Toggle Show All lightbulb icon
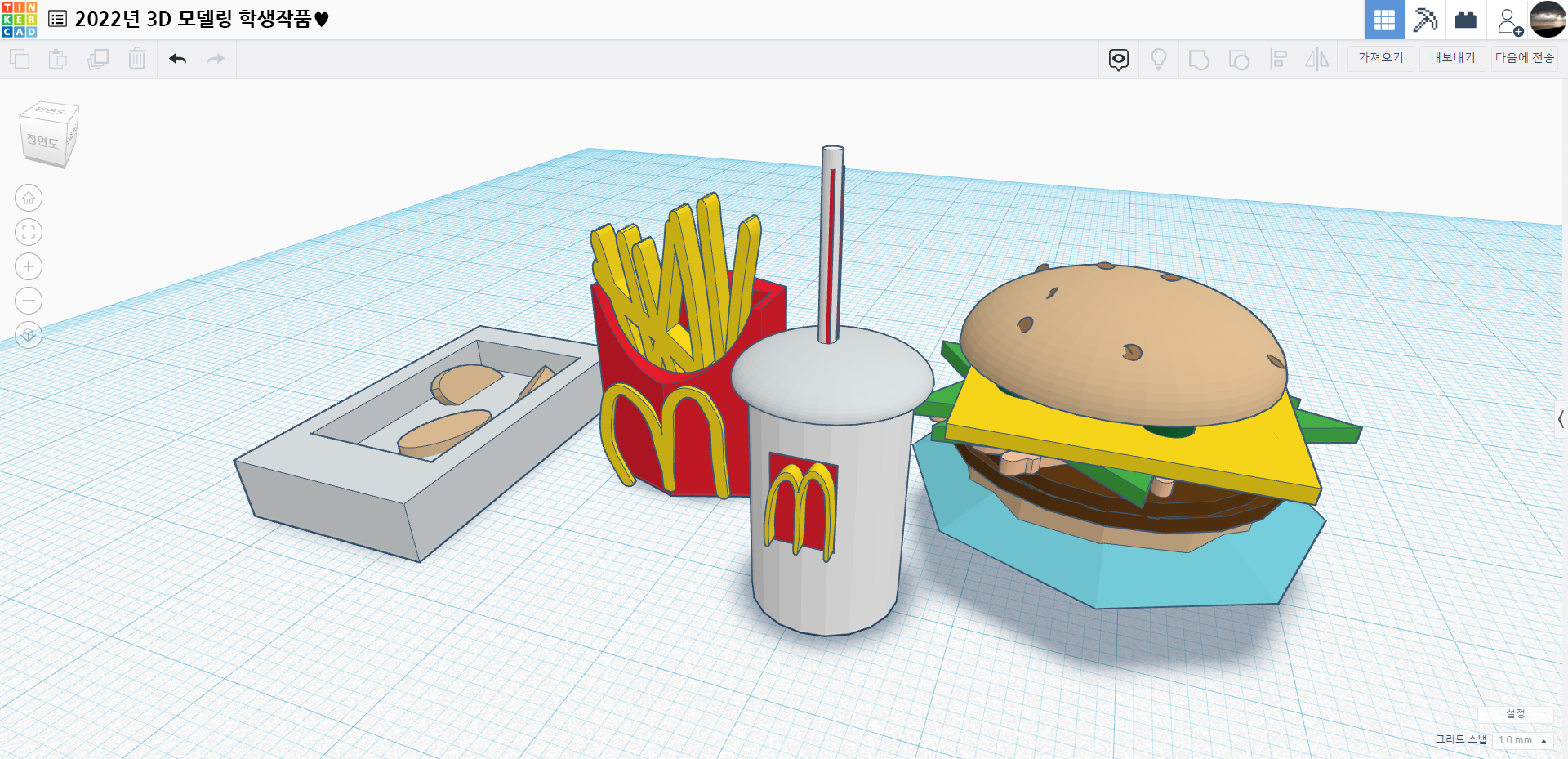1568x759 pixels. point(1158,59)
